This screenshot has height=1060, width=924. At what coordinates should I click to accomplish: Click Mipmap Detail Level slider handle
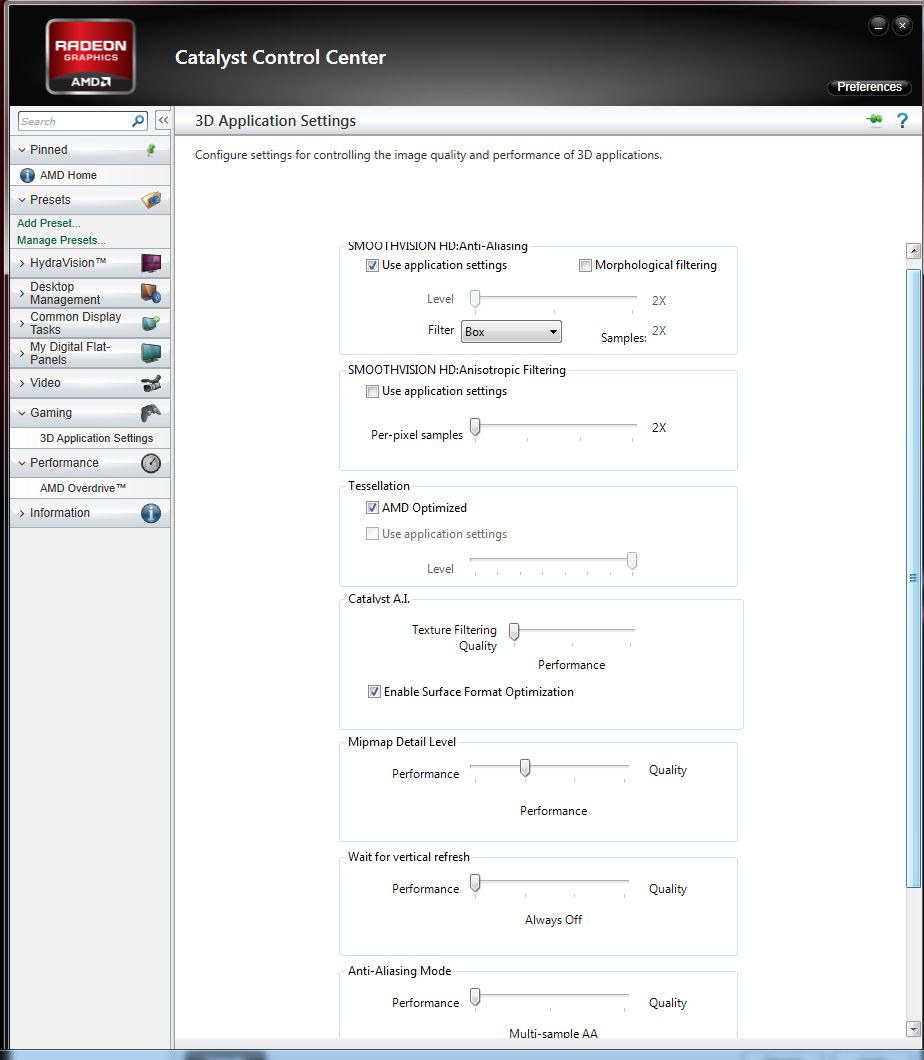[525, 768]
